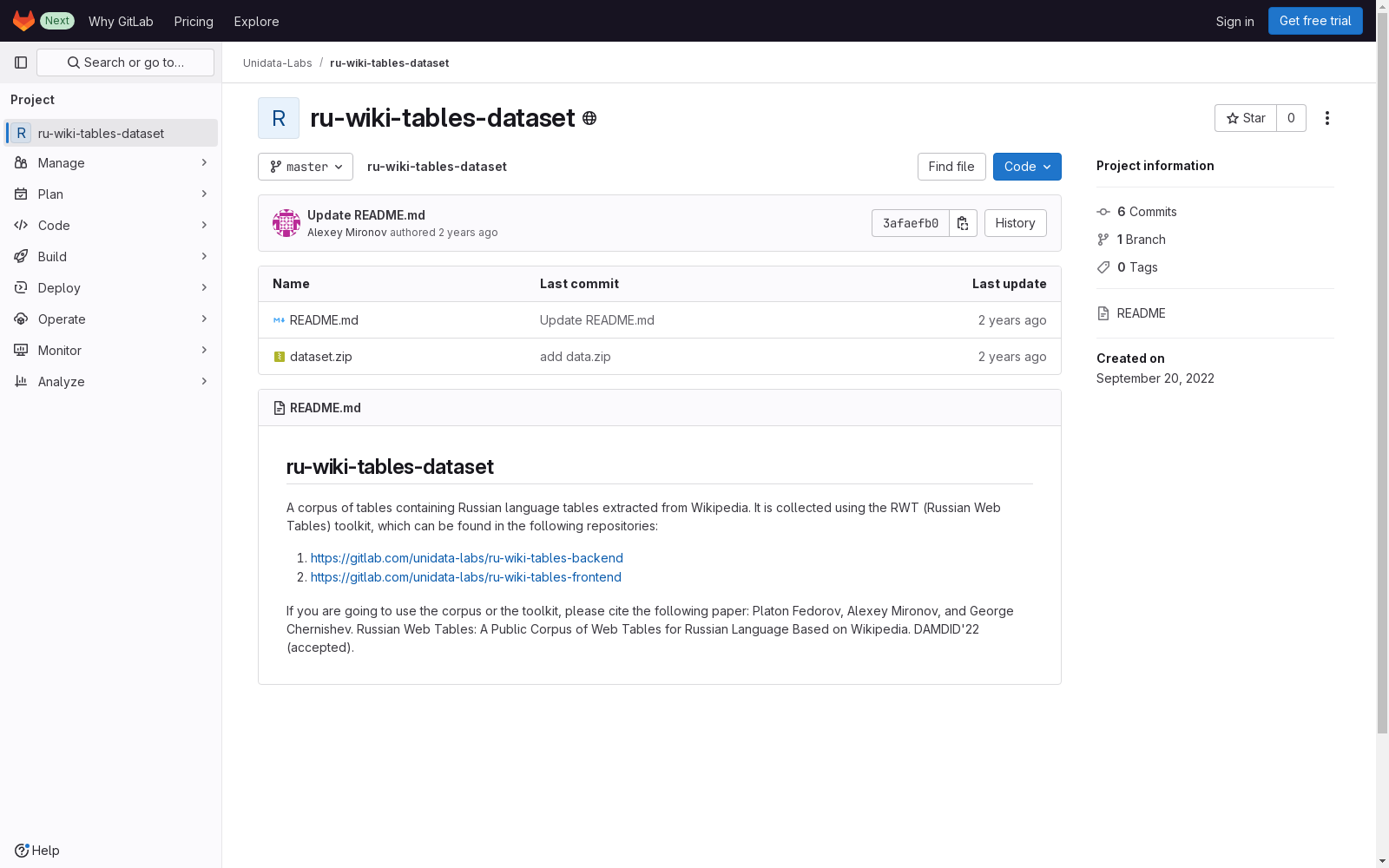Viewport: 1389px width, 868px height.
Task: Click the branch icon beside 1 Branch
Action: pos(1103,240)
